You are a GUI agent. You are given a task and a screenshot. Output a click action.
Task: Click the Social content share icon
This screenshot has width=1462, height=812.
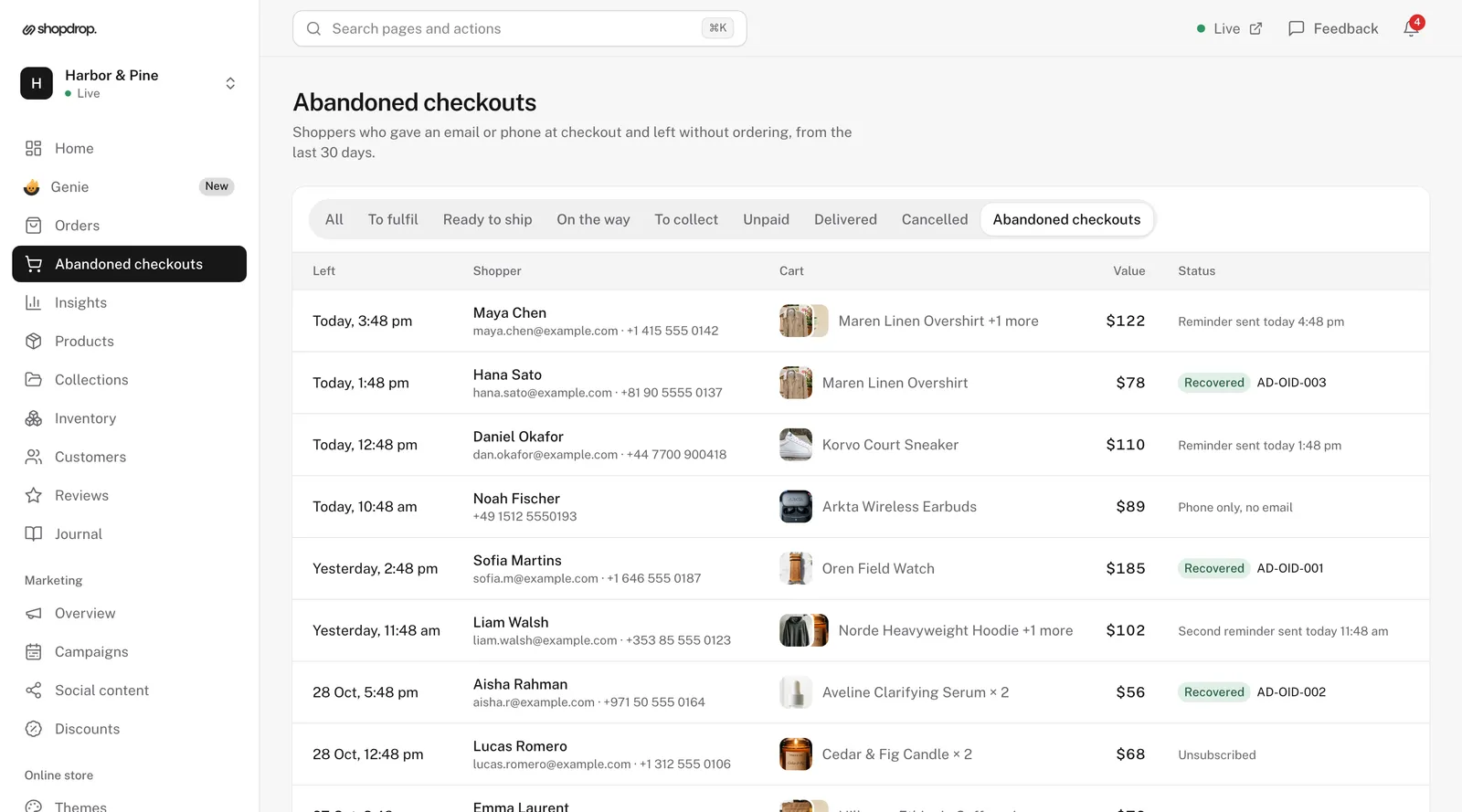click(x=34, y=691)
